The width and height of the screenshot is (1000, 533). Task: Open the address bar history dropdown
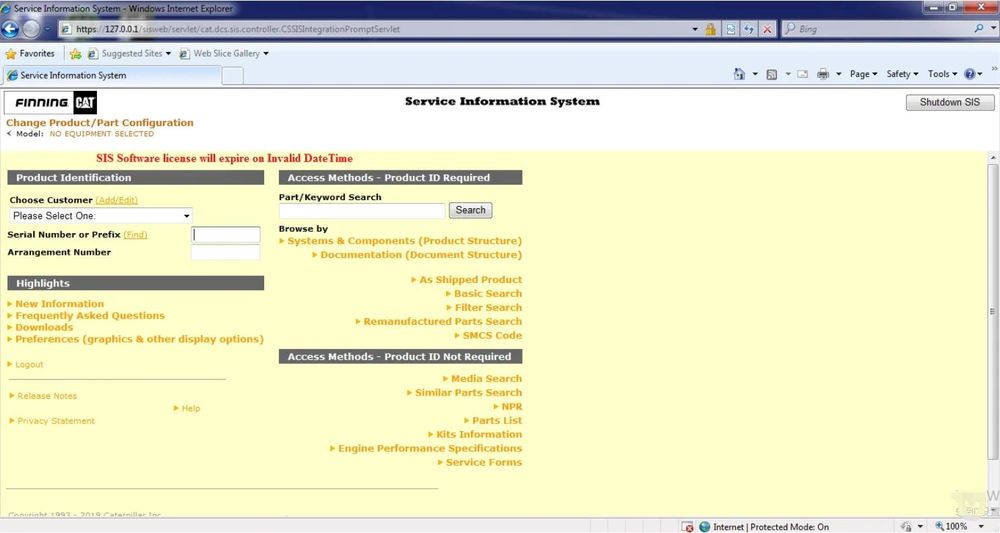click(695, 29)
